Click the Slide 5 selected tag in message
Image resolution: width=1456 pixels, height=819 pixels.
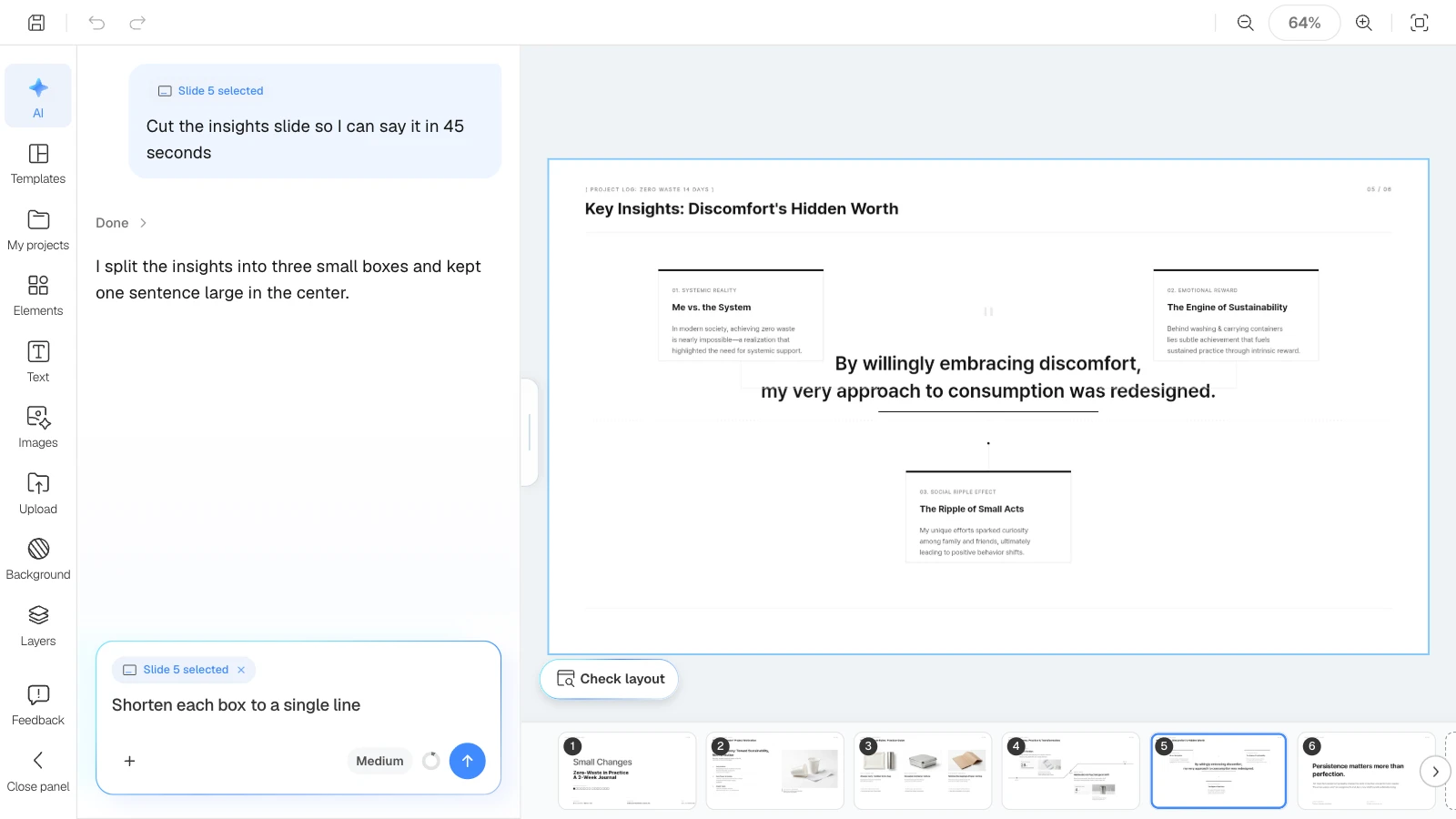(211, 91)
